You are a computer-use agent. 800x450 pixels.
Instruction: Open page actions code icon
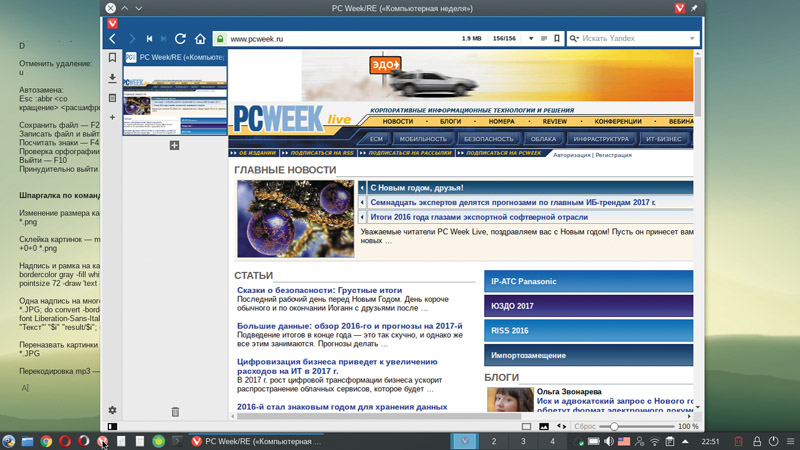[561, 426]
